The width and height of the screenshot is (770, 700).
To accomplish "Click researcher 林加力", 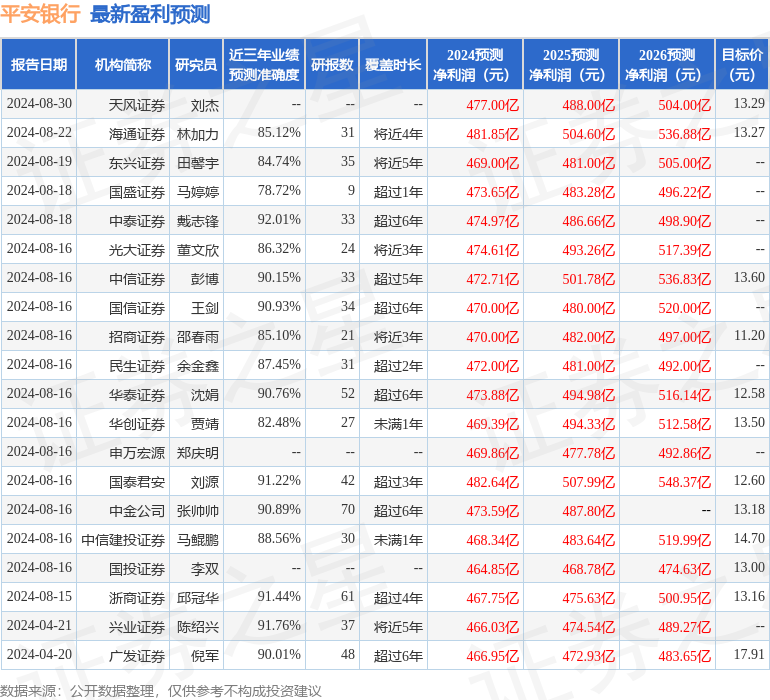I will coord(198,134).
